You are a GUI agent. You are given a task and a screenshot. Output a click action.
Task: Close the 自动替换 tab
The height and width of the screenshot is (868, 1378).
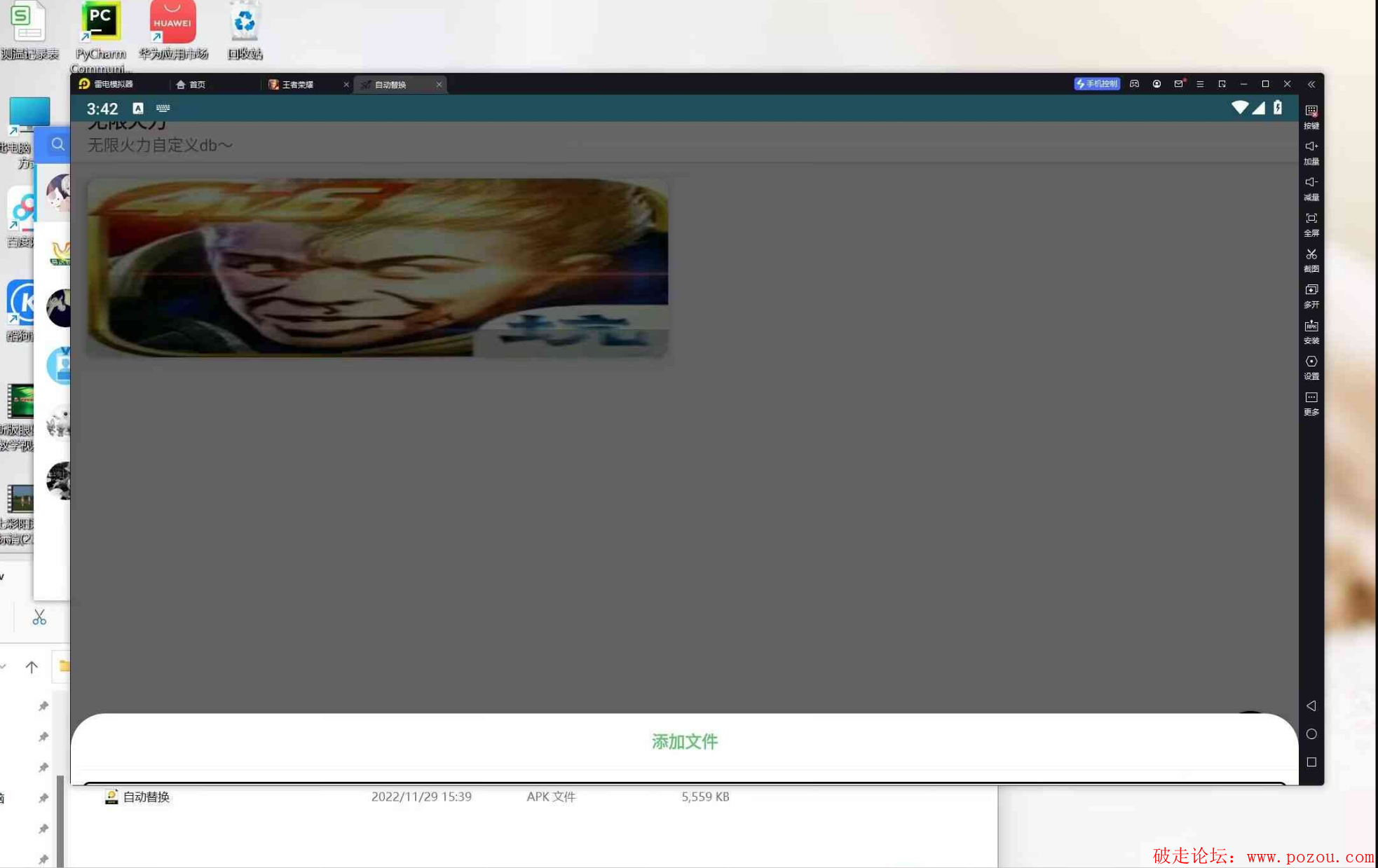tap(439, 85)
